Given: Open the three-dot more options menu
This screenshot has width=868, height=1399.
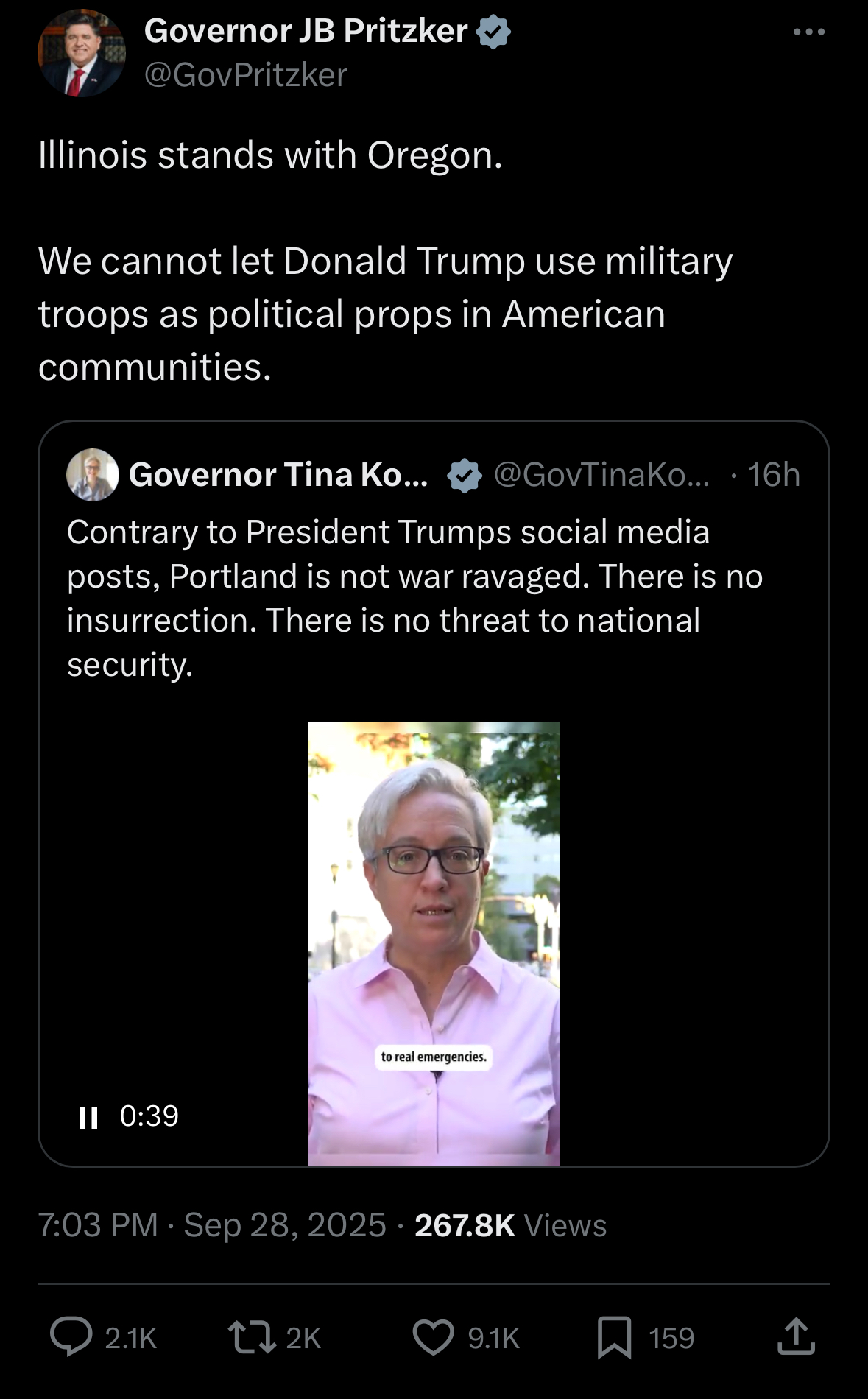Looking at the screenshot, I should tap(809, 32).
